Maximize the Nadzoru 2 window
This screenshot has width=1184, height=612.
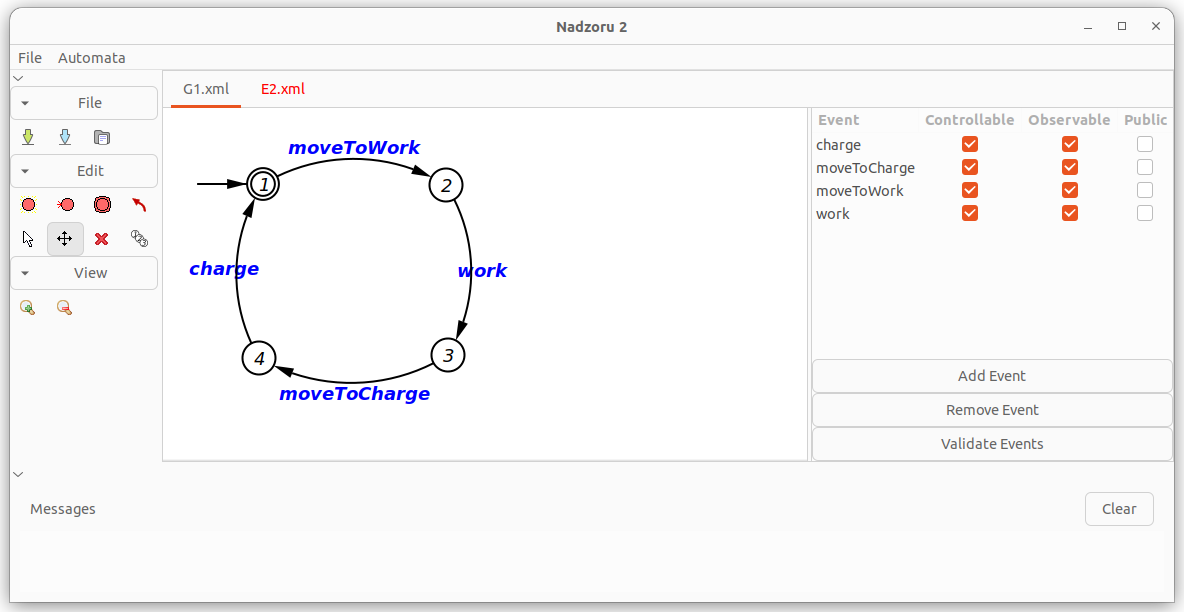1122,26
